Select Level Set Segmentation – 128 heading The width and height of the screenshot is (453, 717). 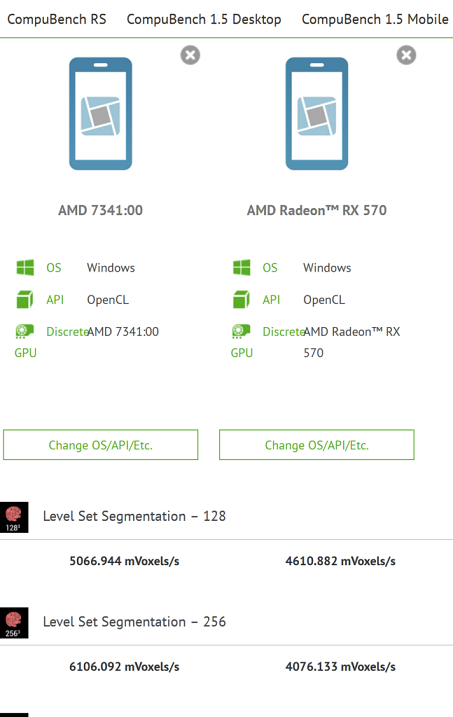pos(134,516)
